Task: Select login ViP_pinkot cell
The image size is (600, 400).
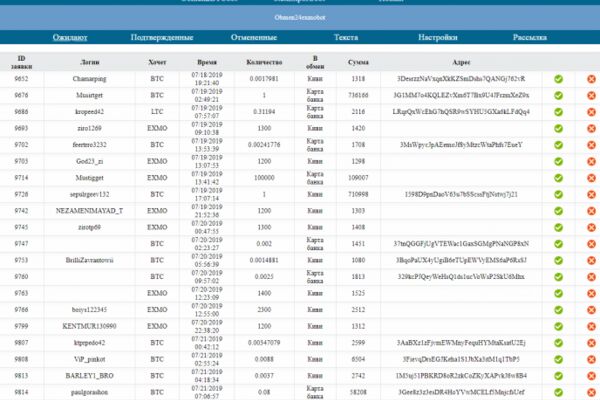Action: pos(90,359)
